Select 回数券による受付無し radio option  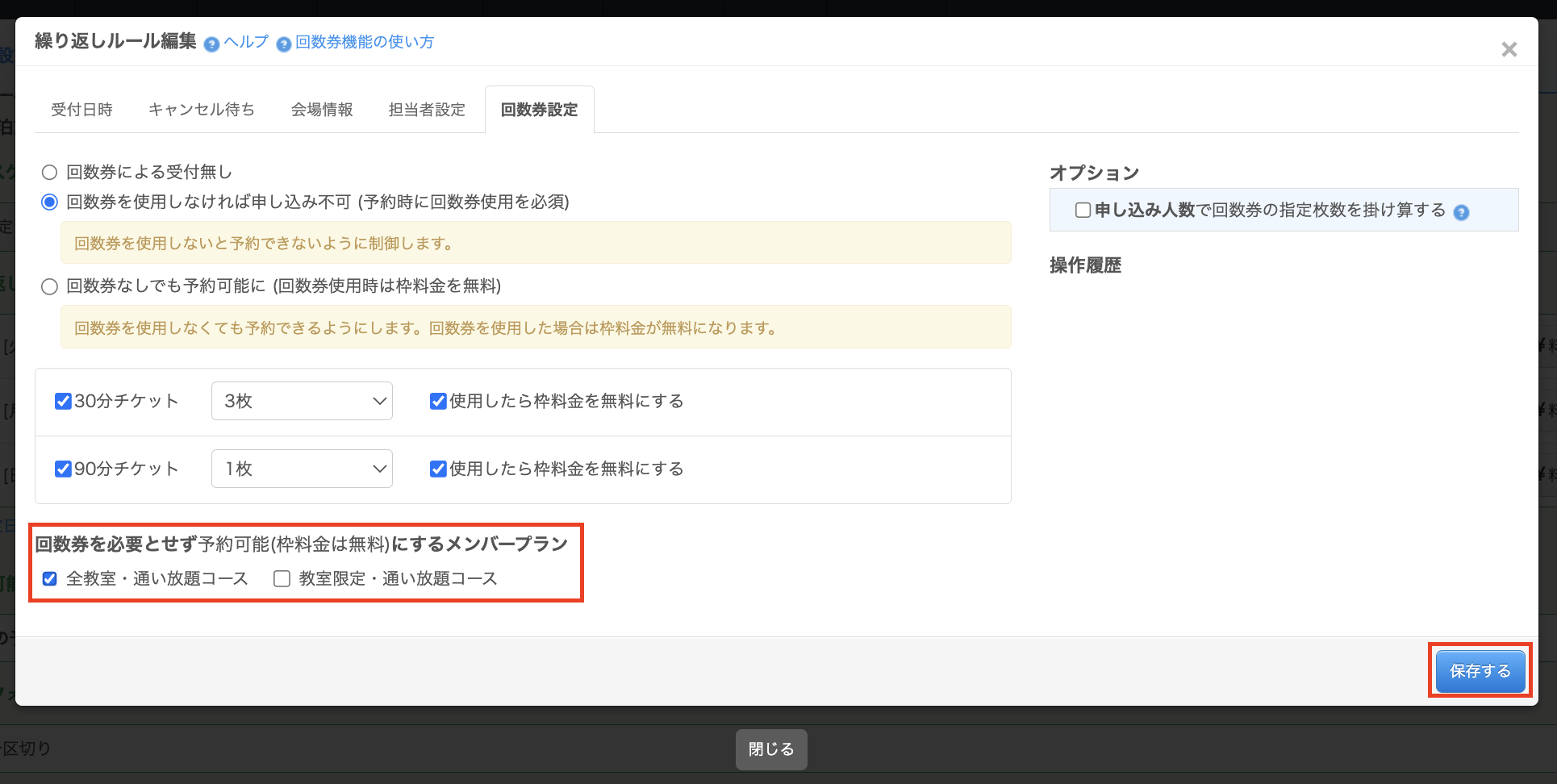pyautogui.click(x=50, y=173)
